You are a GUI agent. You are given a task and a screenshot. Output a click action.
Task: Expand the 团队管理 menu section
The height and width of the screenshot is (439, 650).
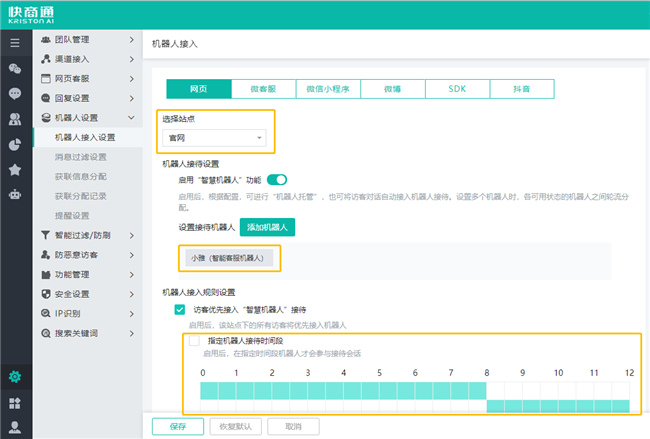click(85, 40)
